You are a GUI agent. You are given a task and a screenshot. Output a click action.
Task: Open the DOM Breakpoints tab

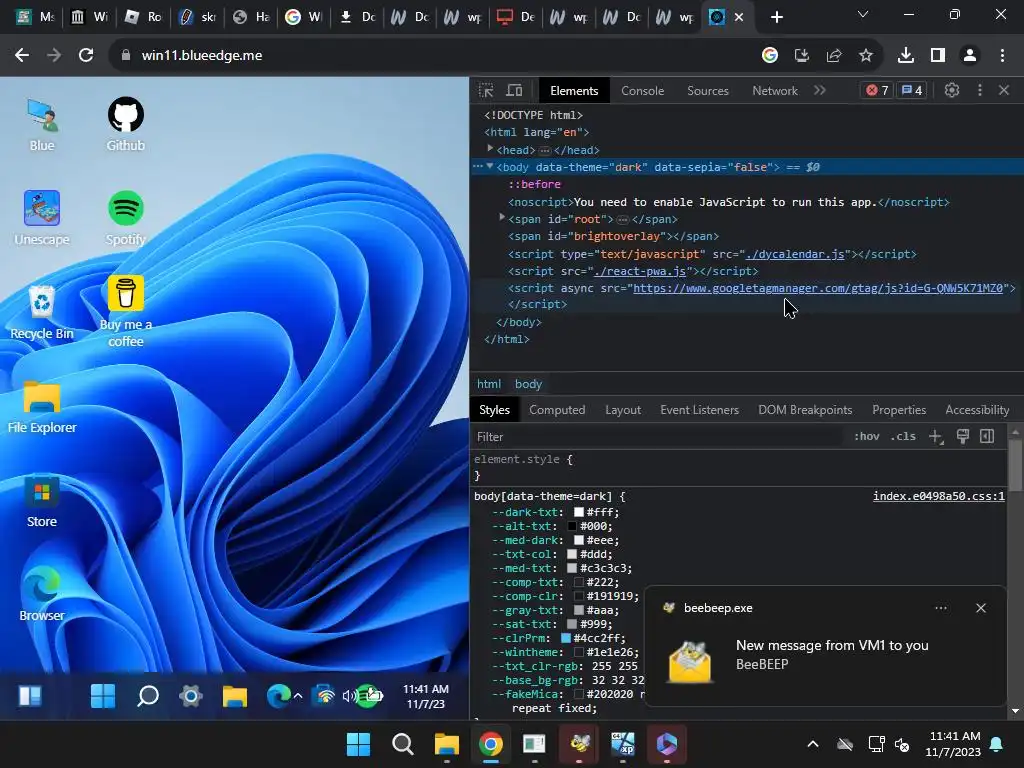tap(805, 410)
